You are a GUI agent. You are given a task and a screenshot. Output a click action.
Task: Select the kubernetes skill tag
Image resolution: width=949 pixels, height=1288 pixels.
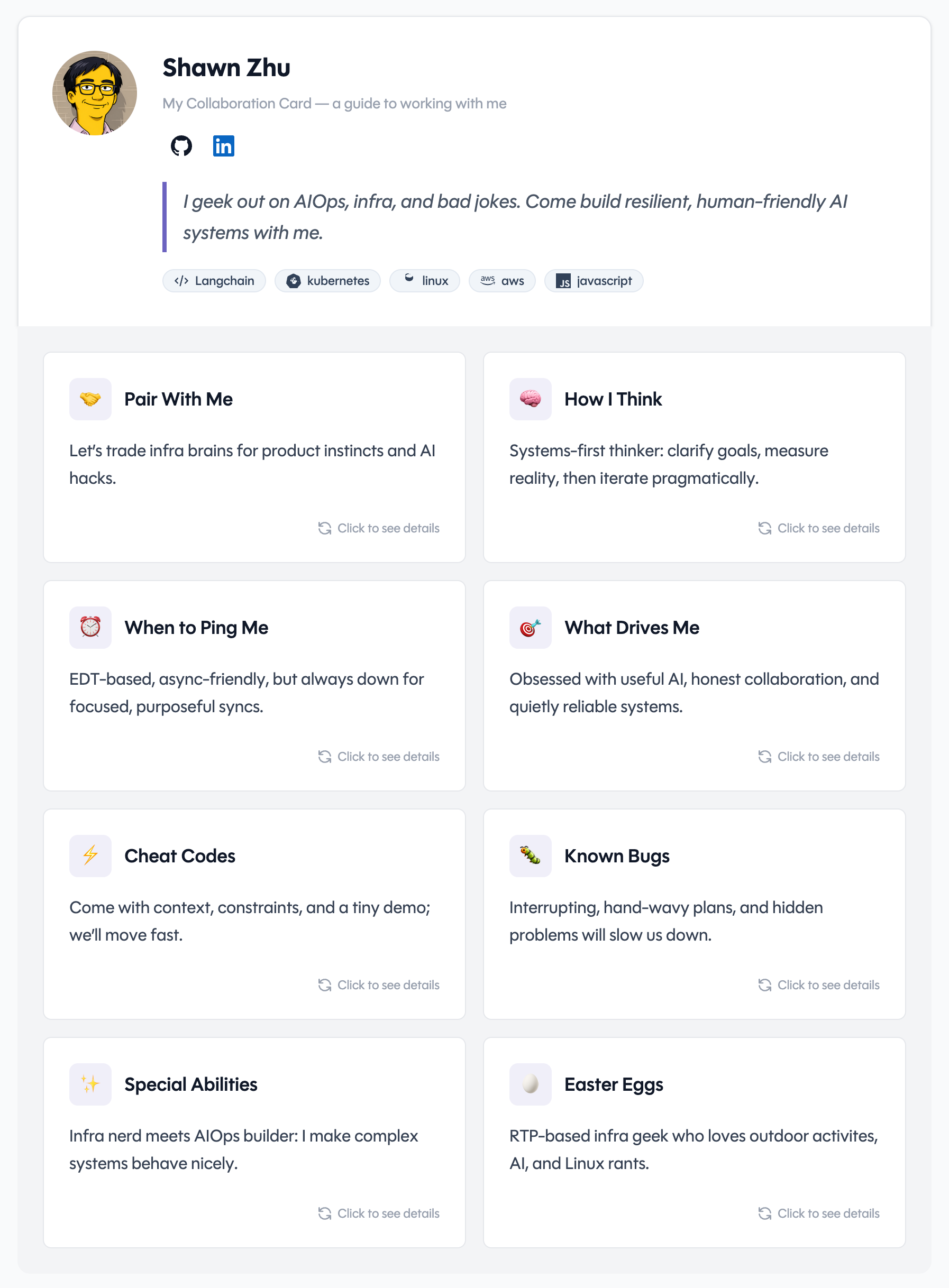[327, 281]
